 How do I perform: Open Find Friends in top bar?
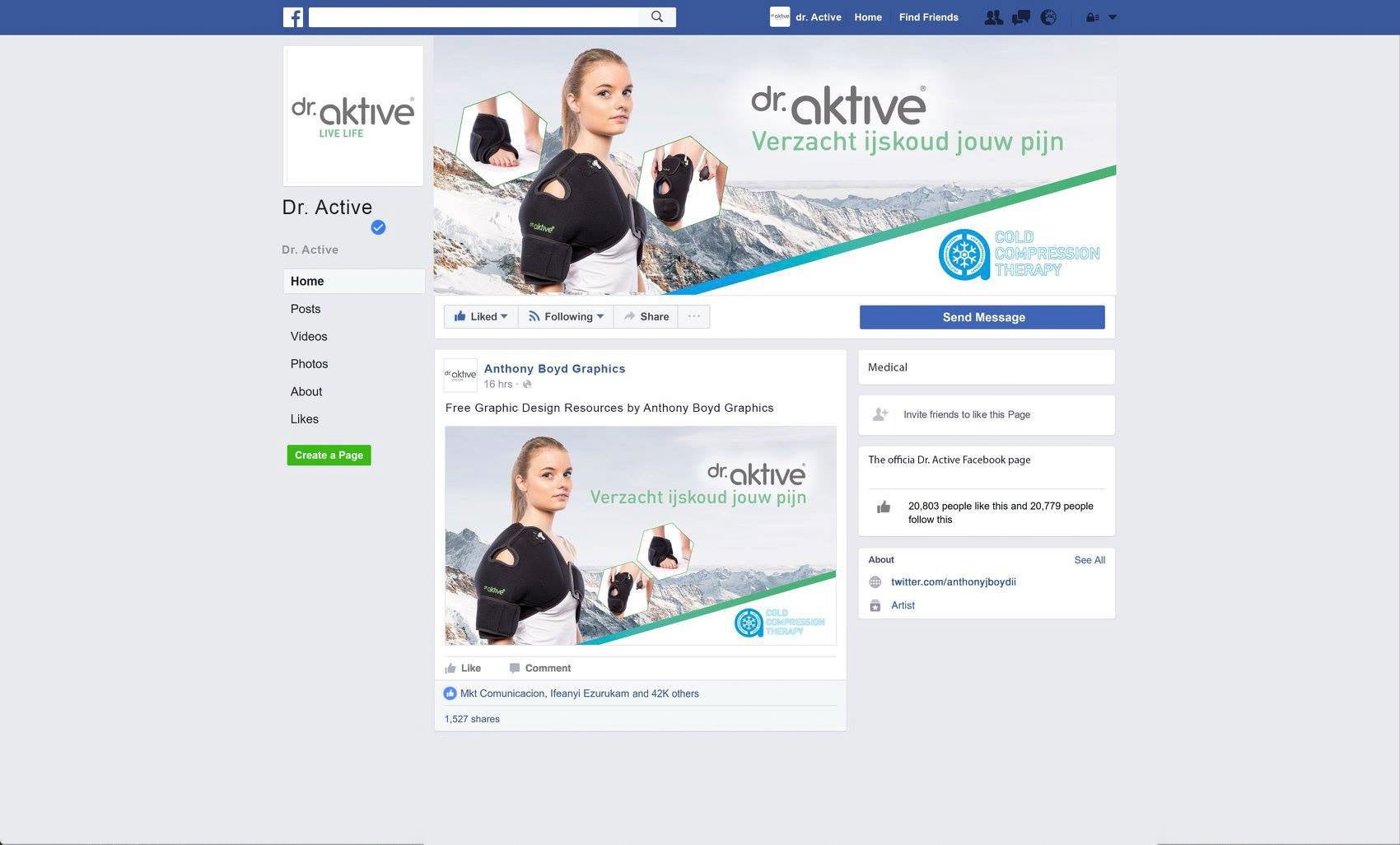tap(928, 17)
